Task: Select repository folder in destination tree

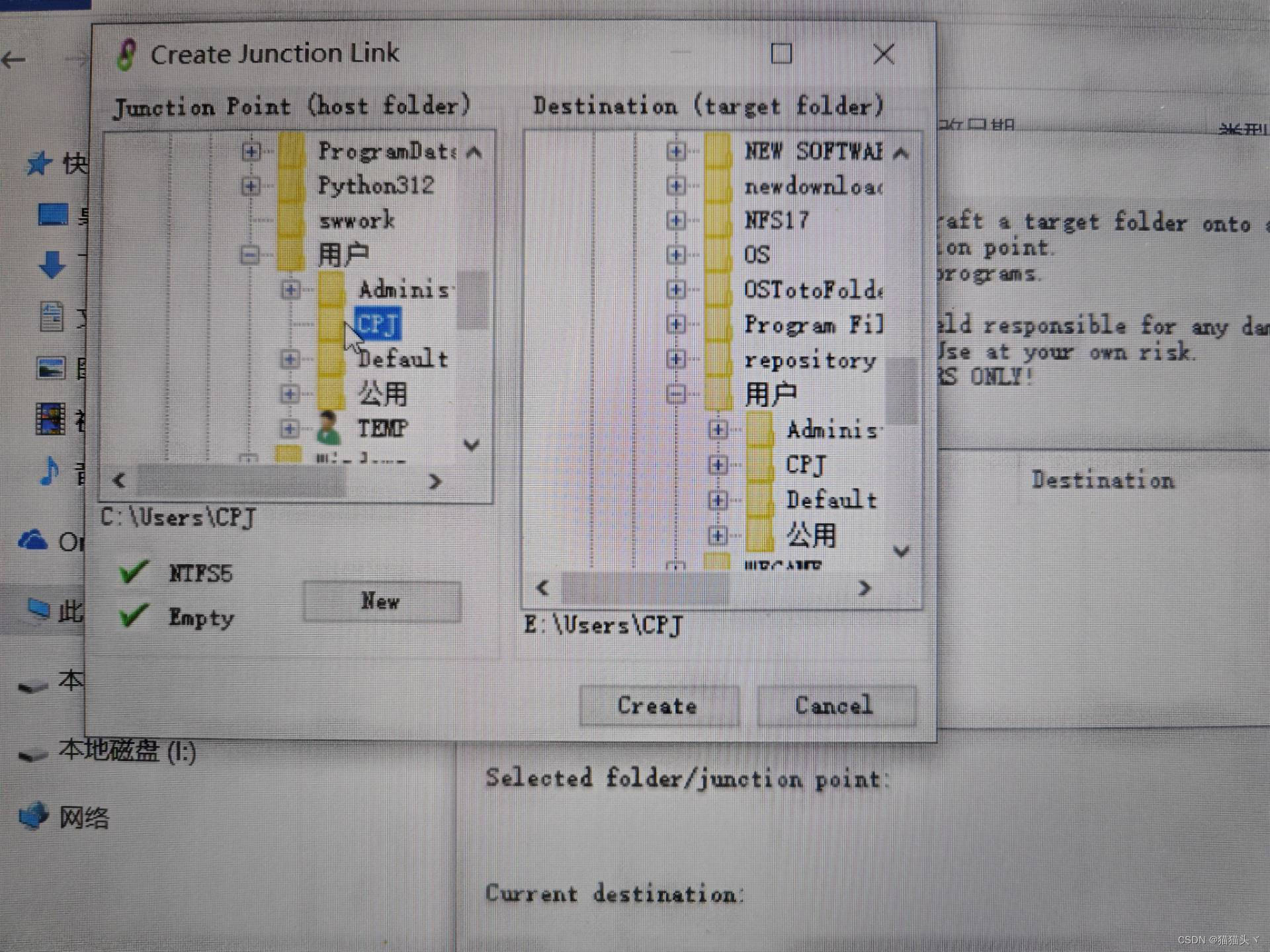Action: pos(810,360)
